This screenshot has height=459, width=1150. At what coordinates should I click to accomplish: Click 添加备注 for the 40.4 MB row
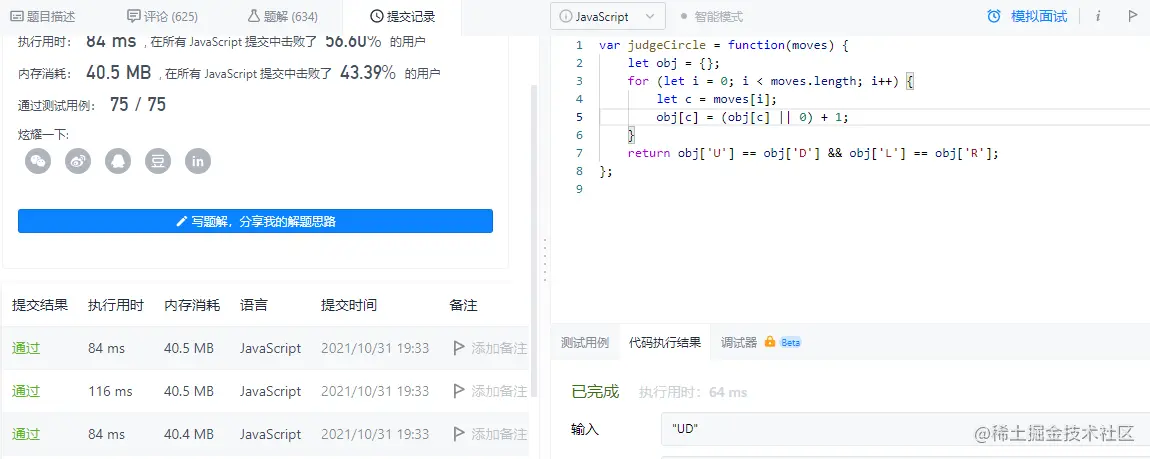(x=499, y=434)
